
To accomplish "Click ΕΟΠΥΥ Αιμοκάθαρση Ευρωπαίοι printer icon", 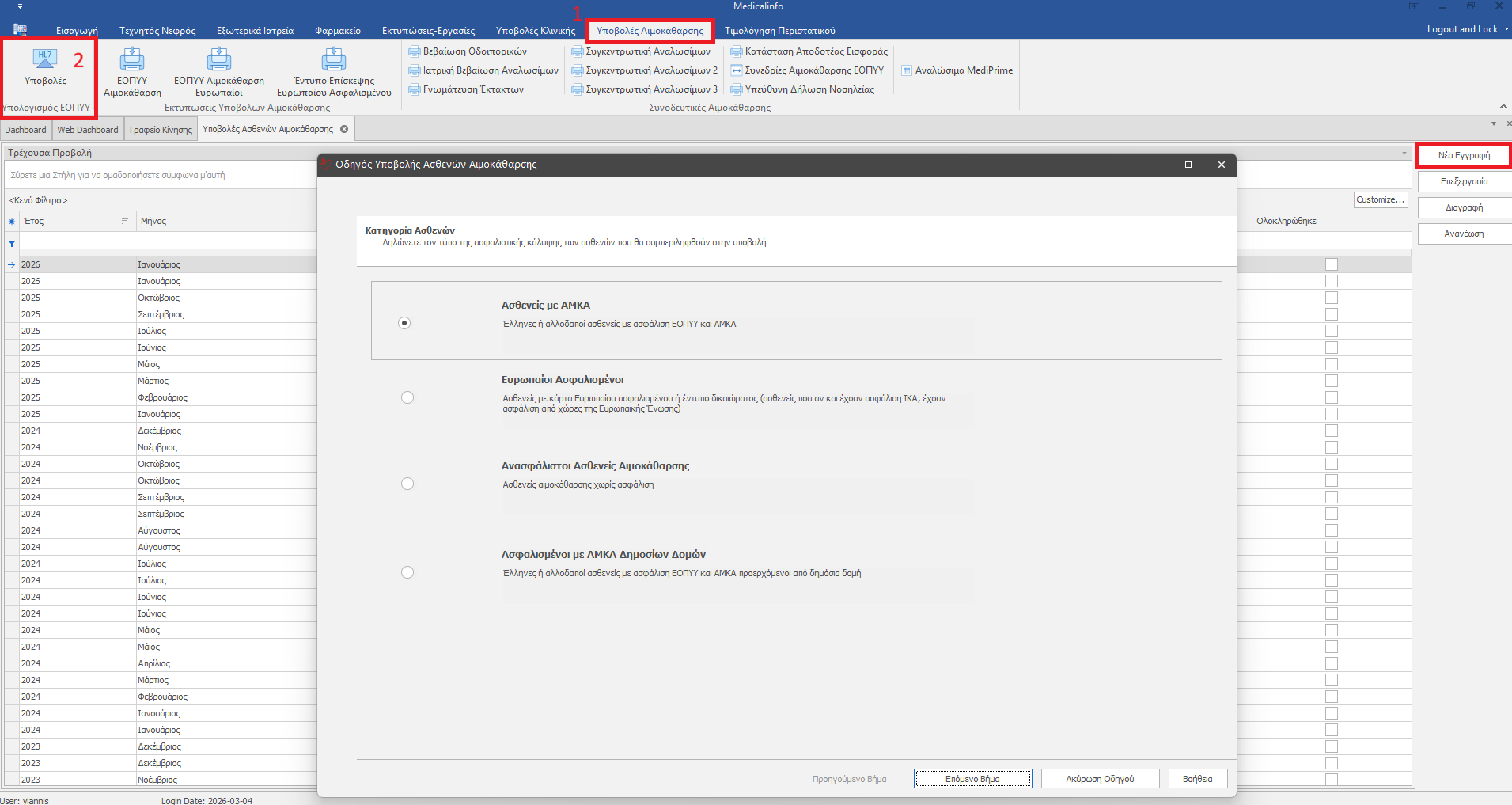I will (219, 59).
